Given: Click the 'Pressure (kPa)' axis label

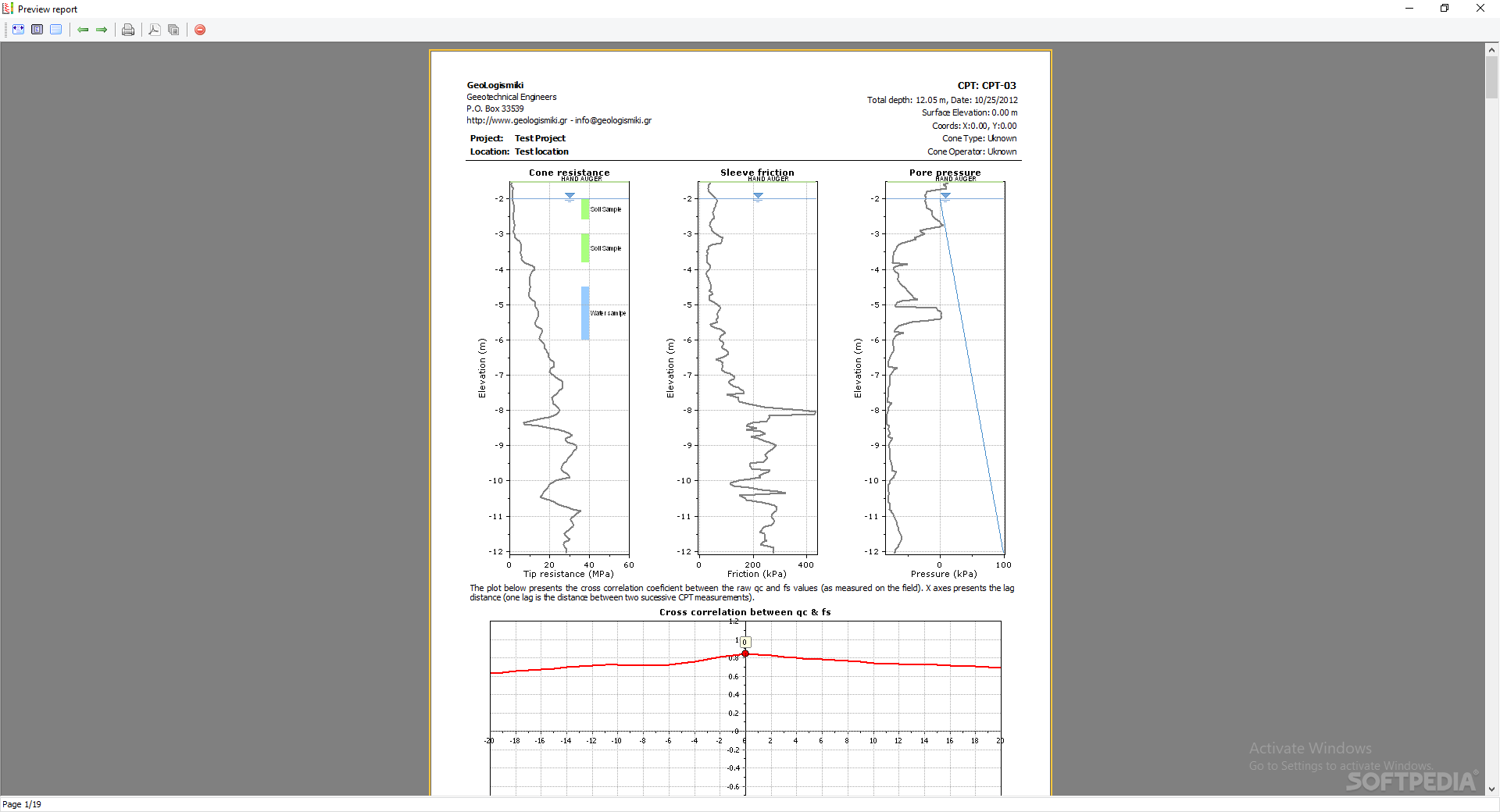Looking at the screenshot, I should pos(944,574).
